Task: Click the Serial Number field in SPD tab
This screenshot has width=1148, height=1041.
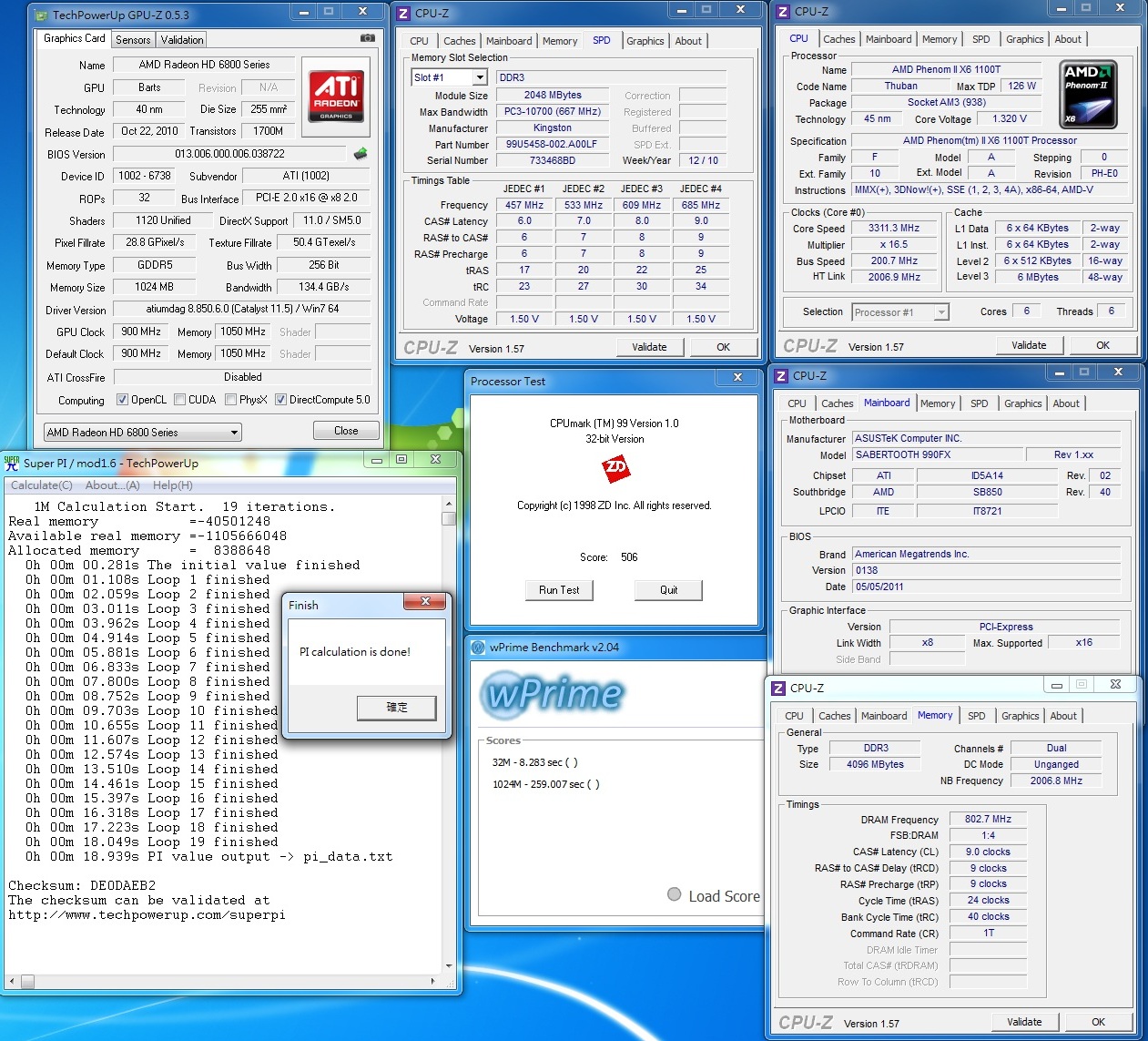Action: (x=553, y=160)
